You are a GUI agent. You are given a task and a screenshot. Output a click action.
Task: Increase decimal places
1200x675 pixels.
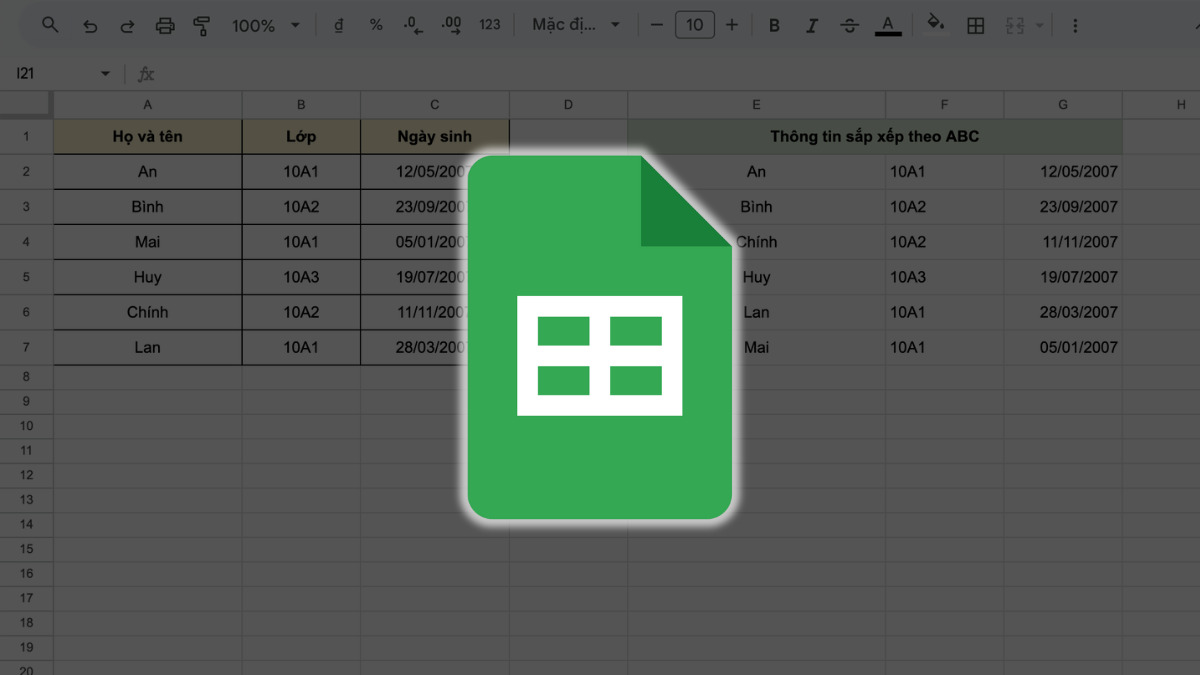pyautogui.click(x=450, y=24)
